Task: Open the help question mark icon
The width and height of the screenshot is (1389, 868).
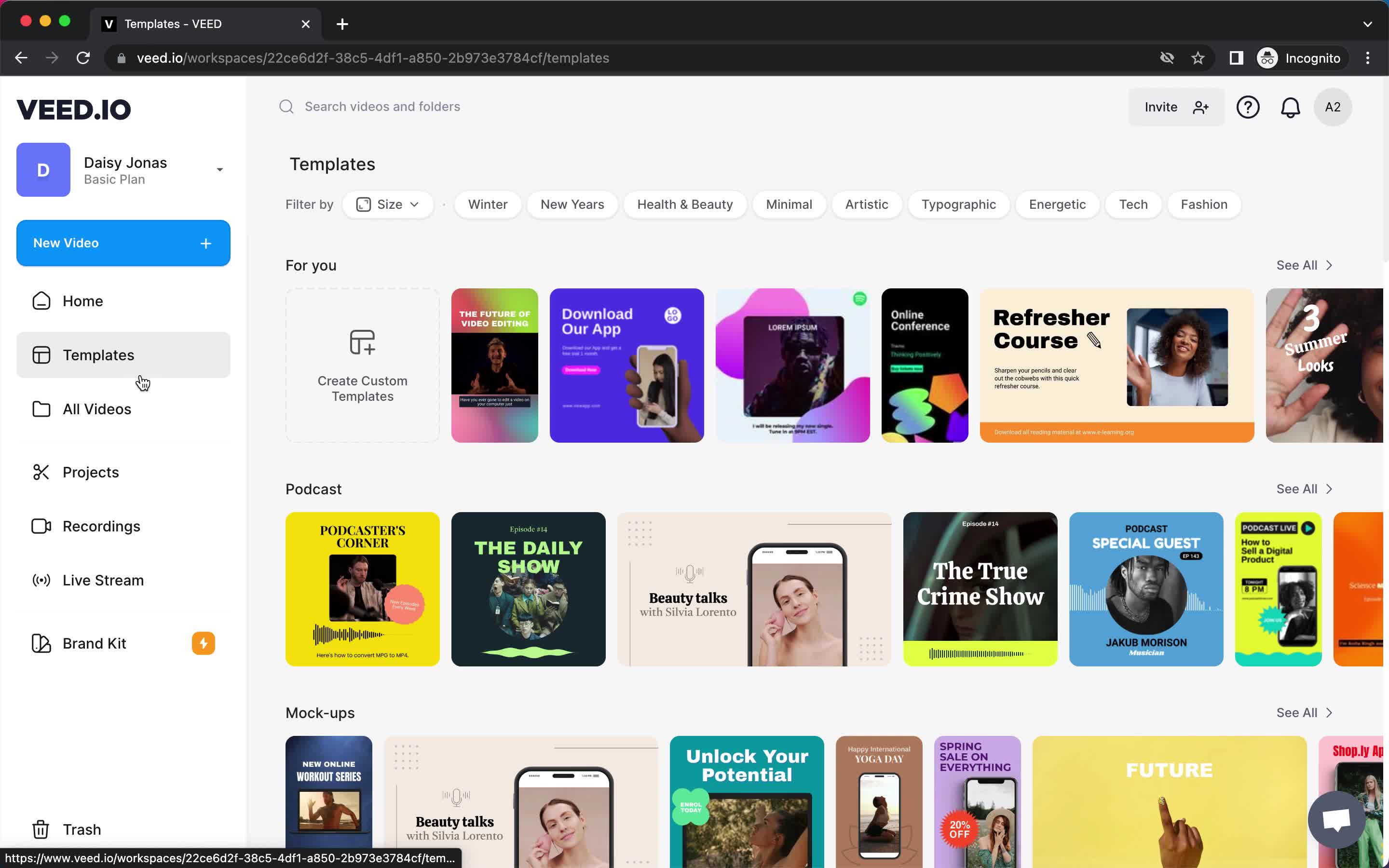Action: (1248, 107)
